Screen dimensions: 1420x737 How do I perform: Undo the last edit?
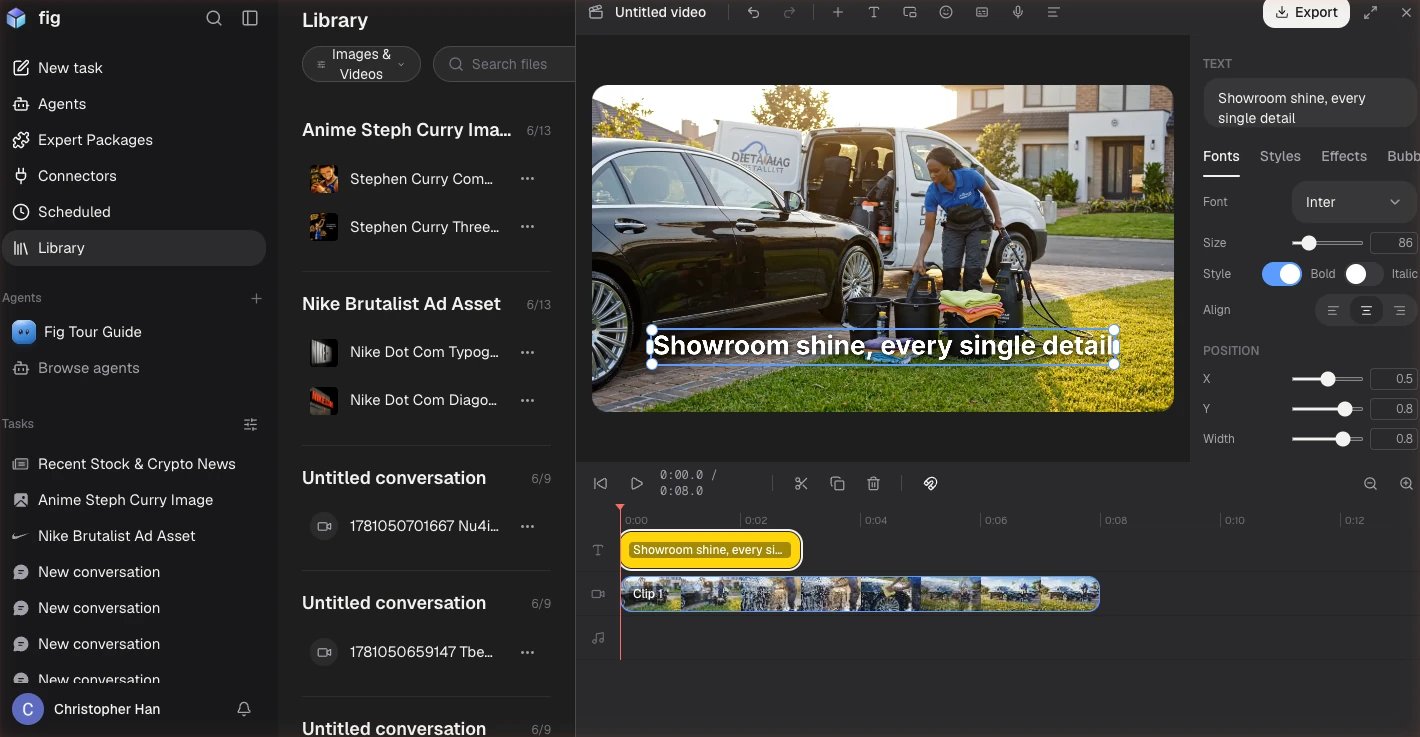[754, 12]
